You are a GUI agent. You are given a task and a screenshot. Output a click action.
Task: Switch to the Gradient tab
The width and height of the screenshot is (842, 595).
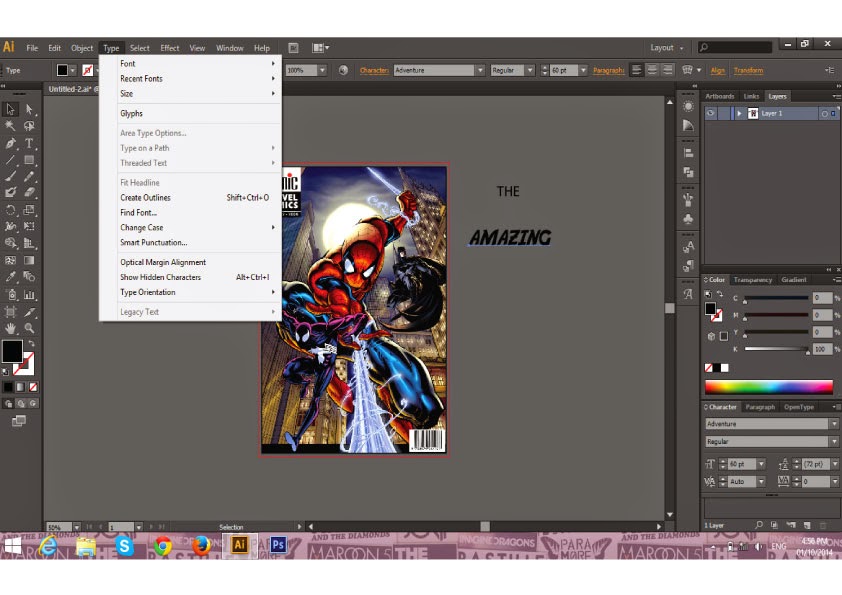point(794,280)
